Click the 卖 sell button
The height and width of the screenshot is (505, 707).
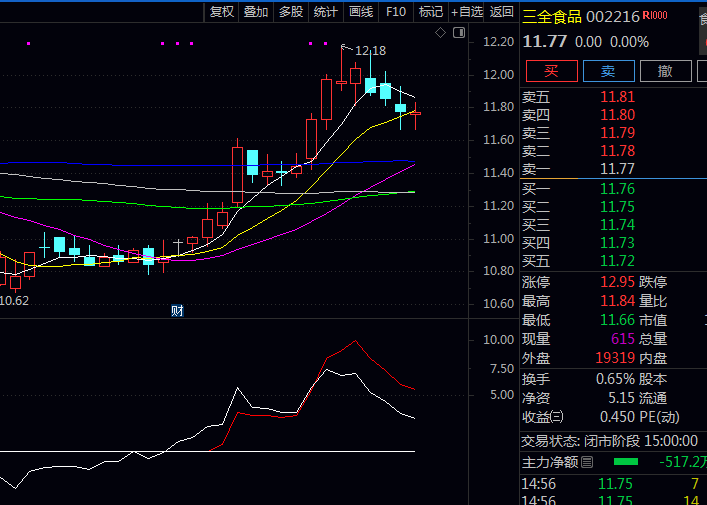coord(607,71)
